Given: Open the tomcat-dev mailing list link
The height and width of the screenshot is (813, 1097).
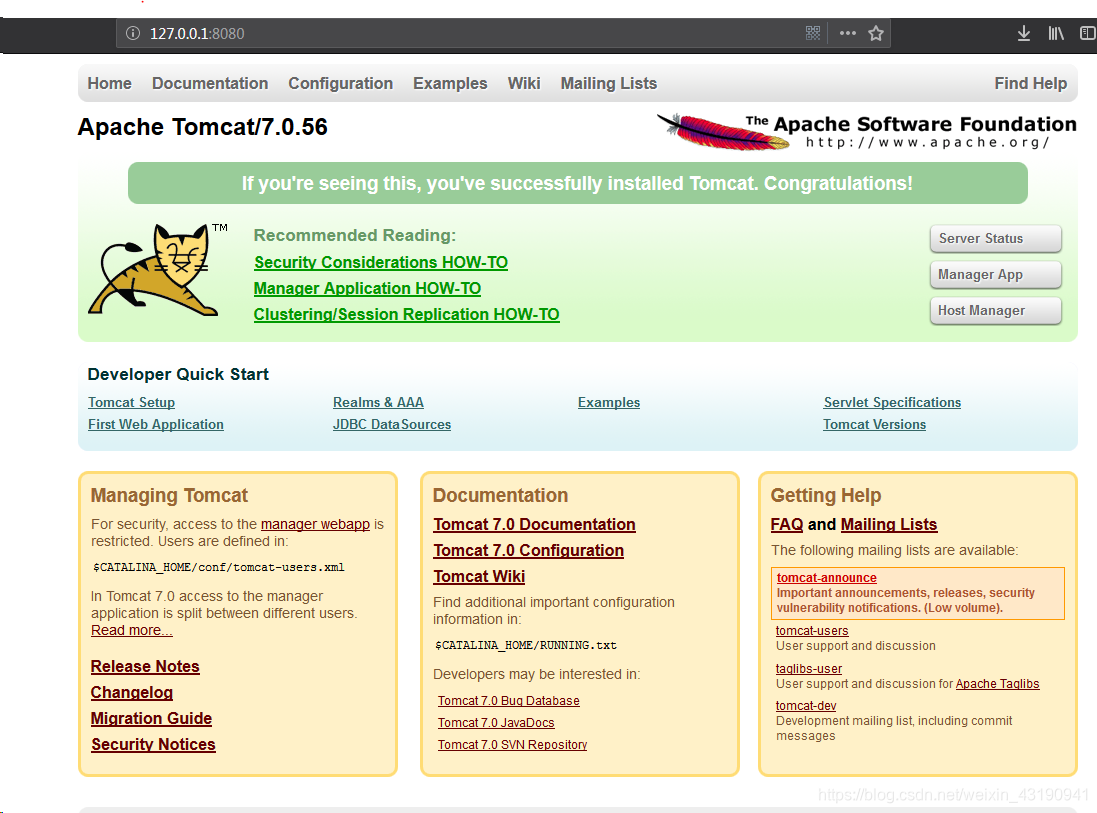Looking at the screenshot, I should coord(806,705).
